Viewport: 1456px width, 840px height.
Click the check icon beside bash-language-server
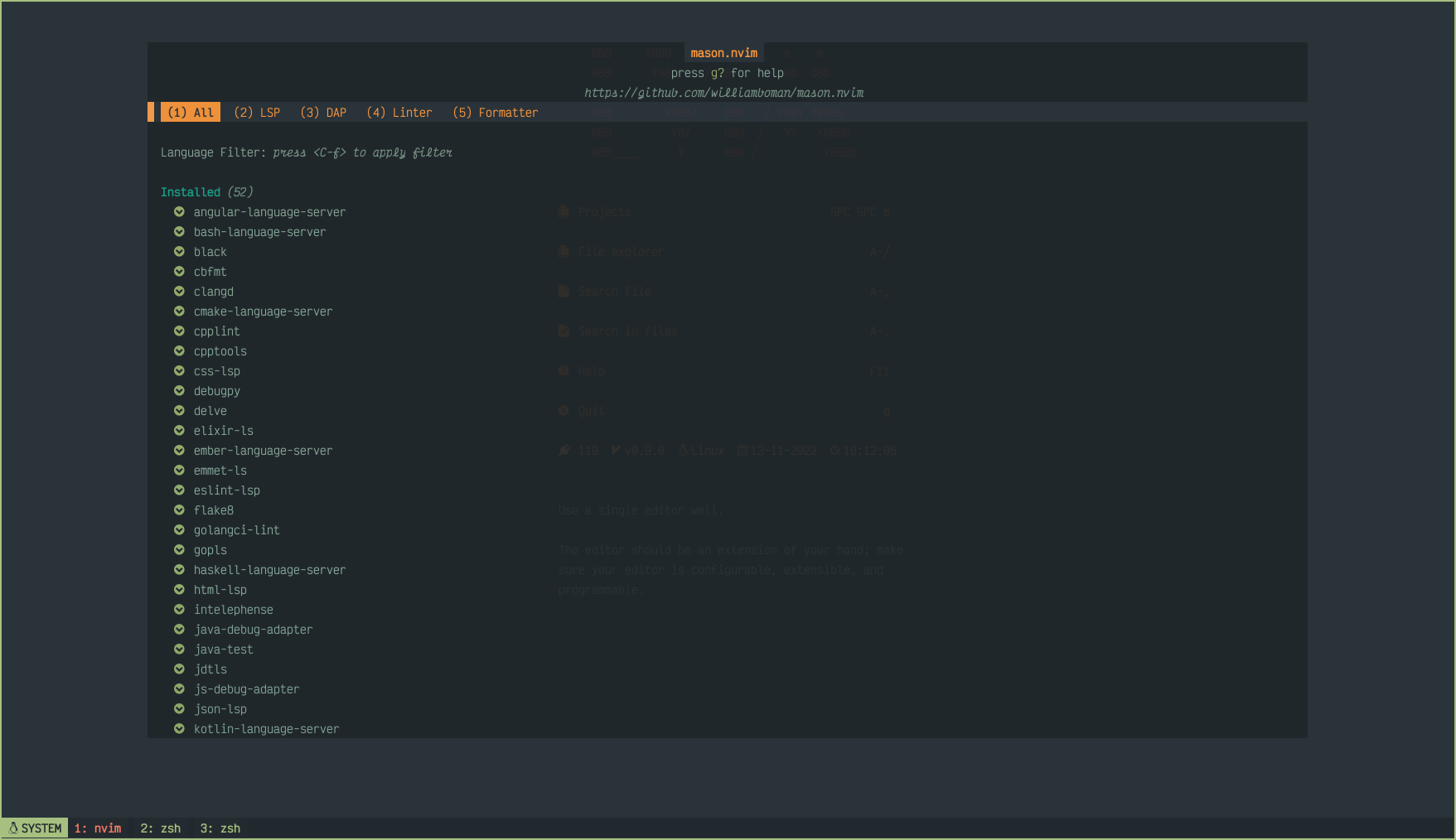(179, 232)
